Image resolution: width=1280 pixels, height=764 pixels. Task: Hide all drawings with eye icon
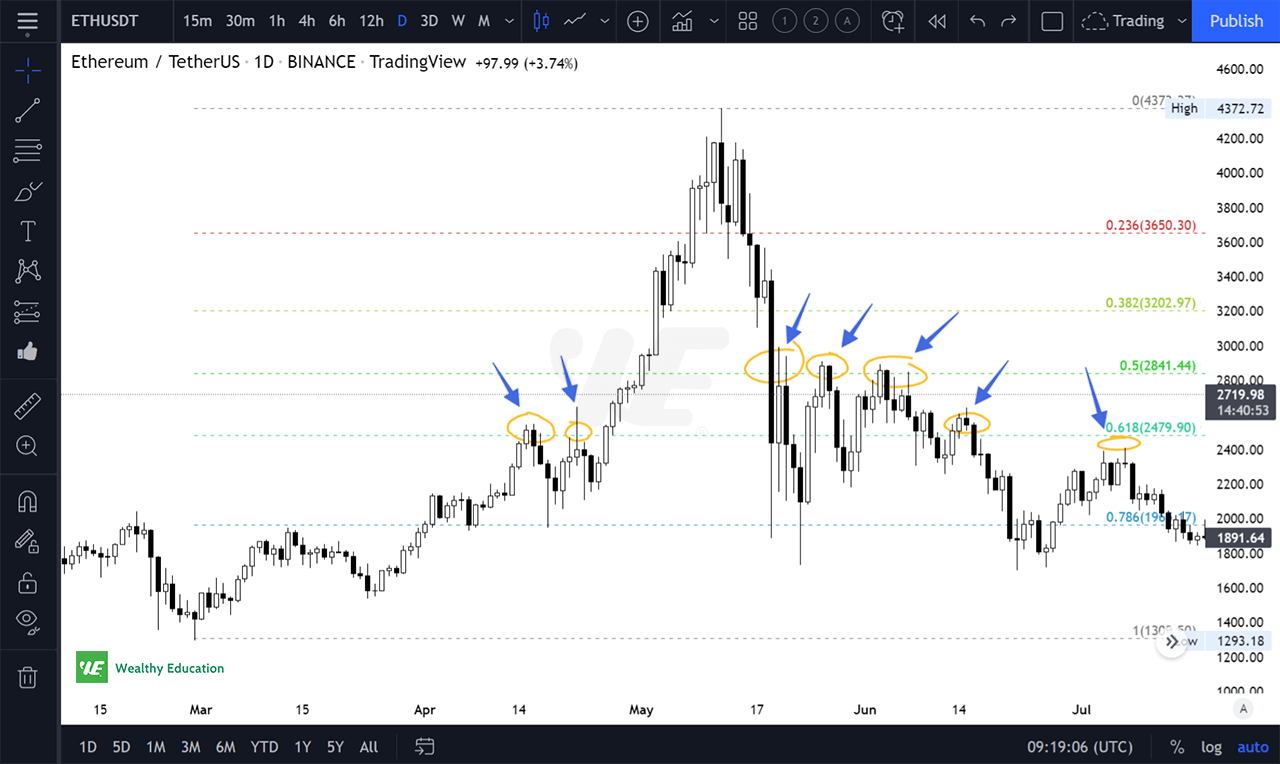click(x=28, y=622)
